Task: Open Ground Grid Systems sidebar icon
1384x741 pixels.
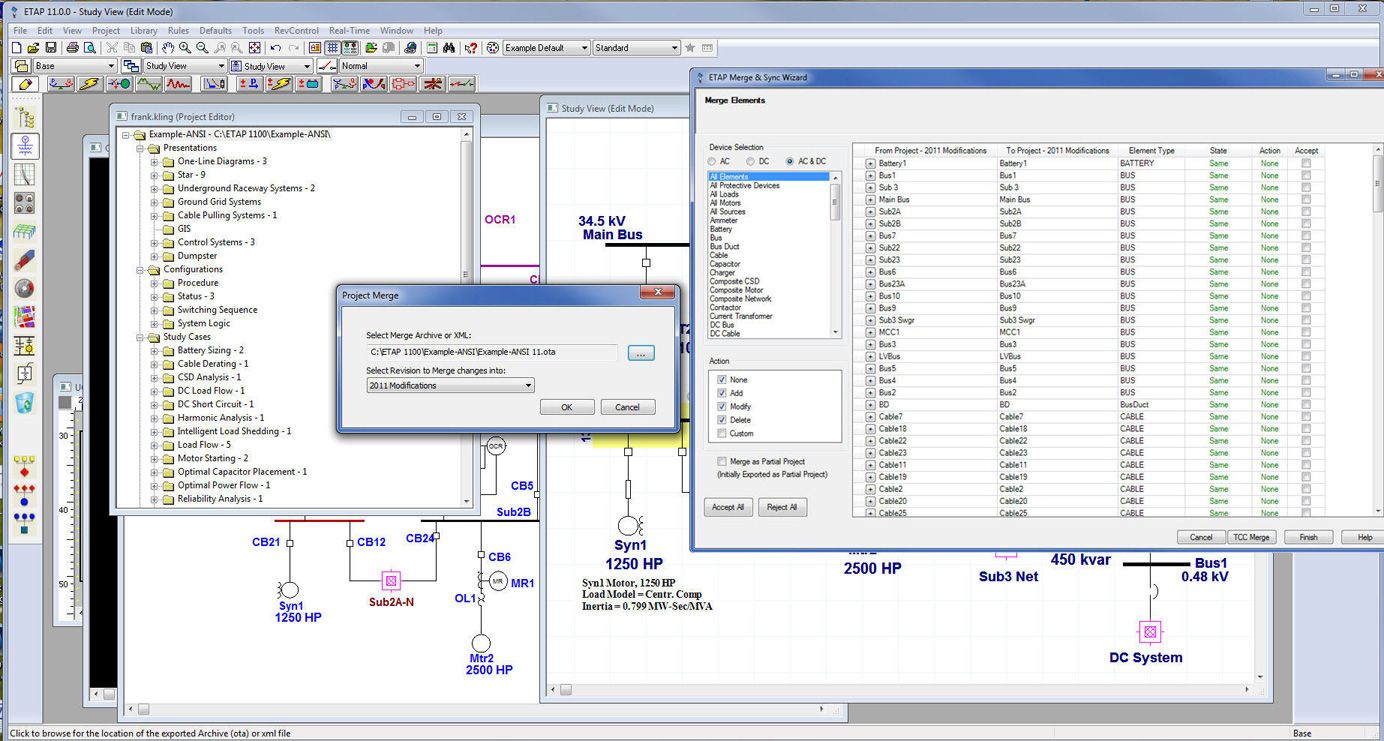Action: click(x=25, y=231)
